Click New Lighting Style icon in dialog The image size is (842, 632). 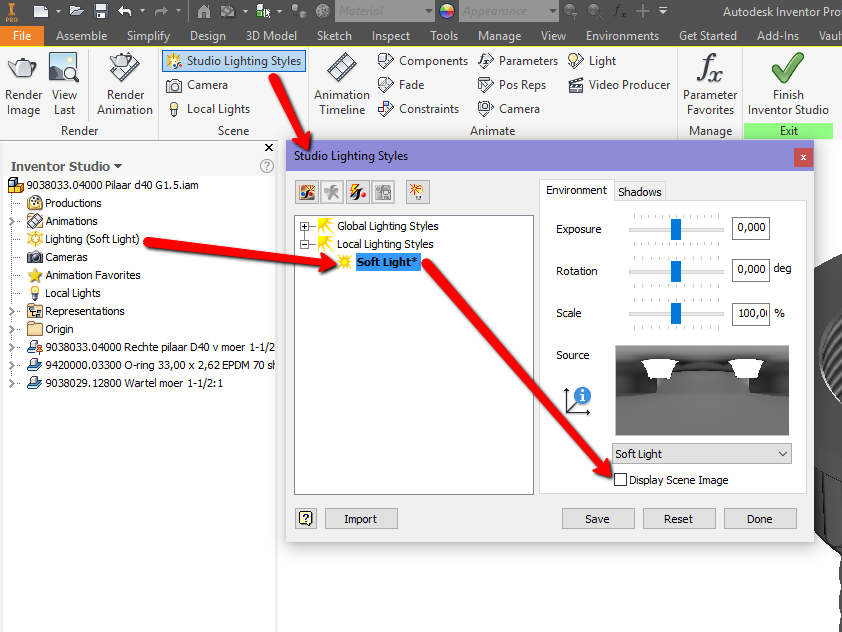tap(307, 192)
